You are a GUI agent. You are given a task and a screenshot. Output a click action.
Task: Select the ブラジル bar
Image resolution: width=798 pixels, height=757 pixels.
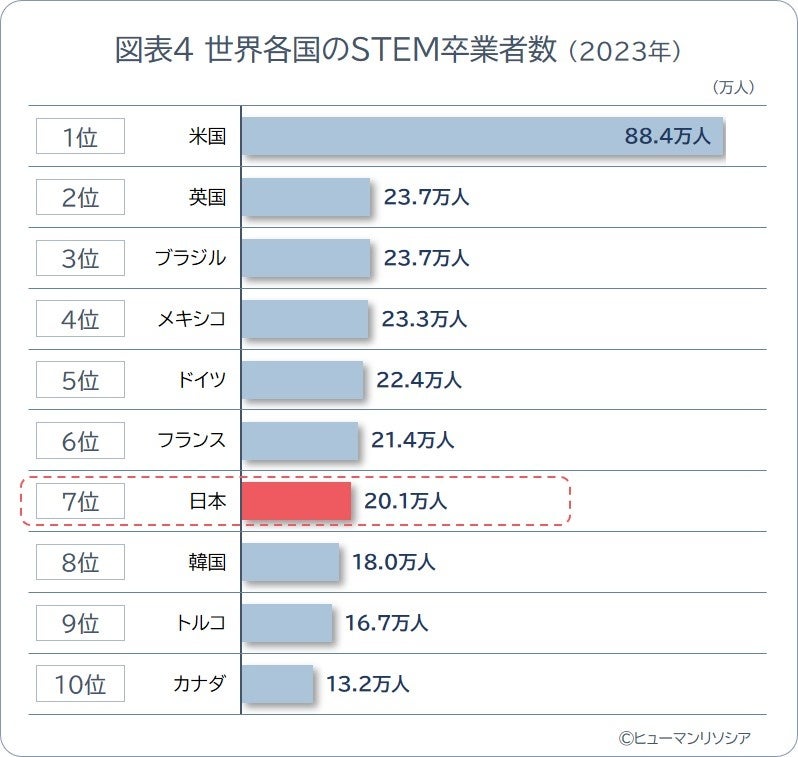[x=306, y=258]
